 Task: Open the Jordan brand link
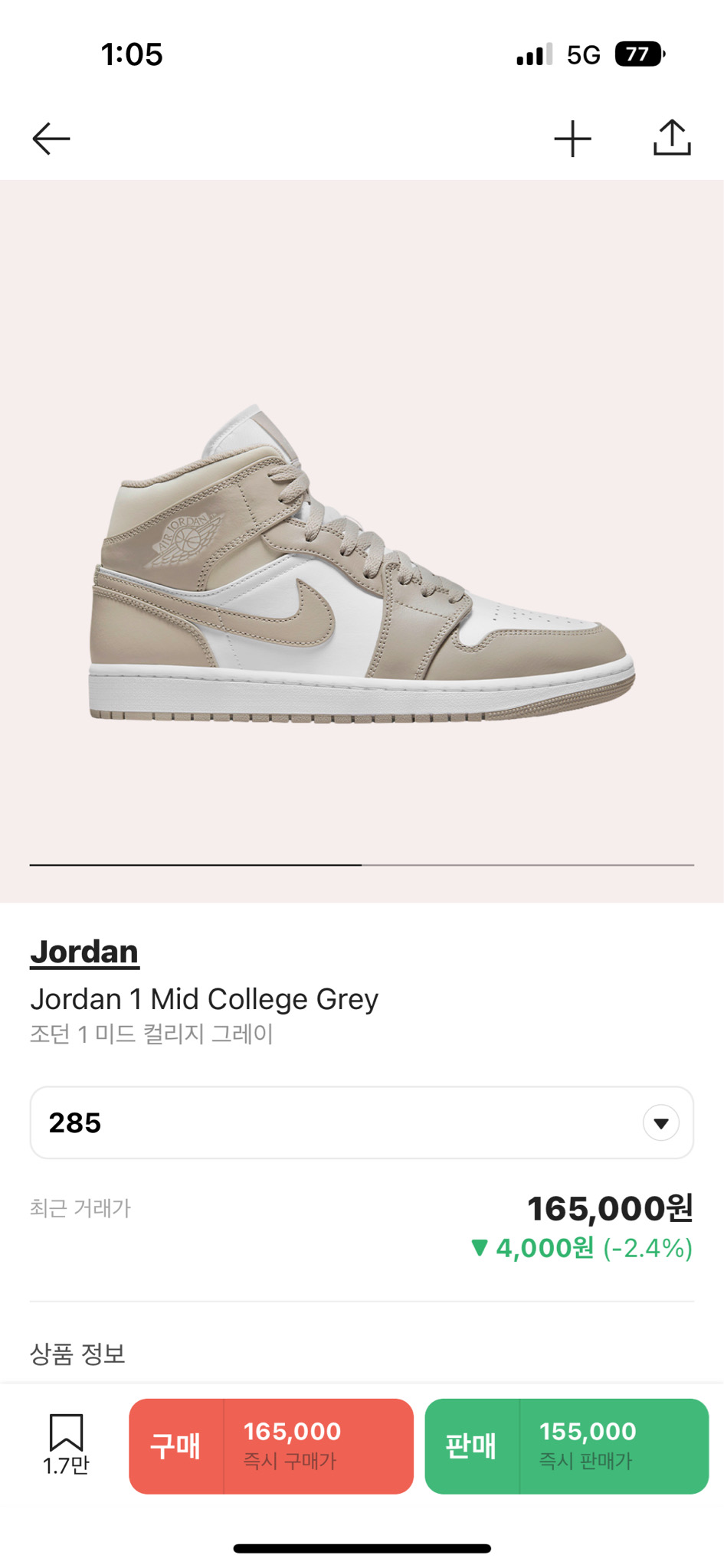coord(84,952)
